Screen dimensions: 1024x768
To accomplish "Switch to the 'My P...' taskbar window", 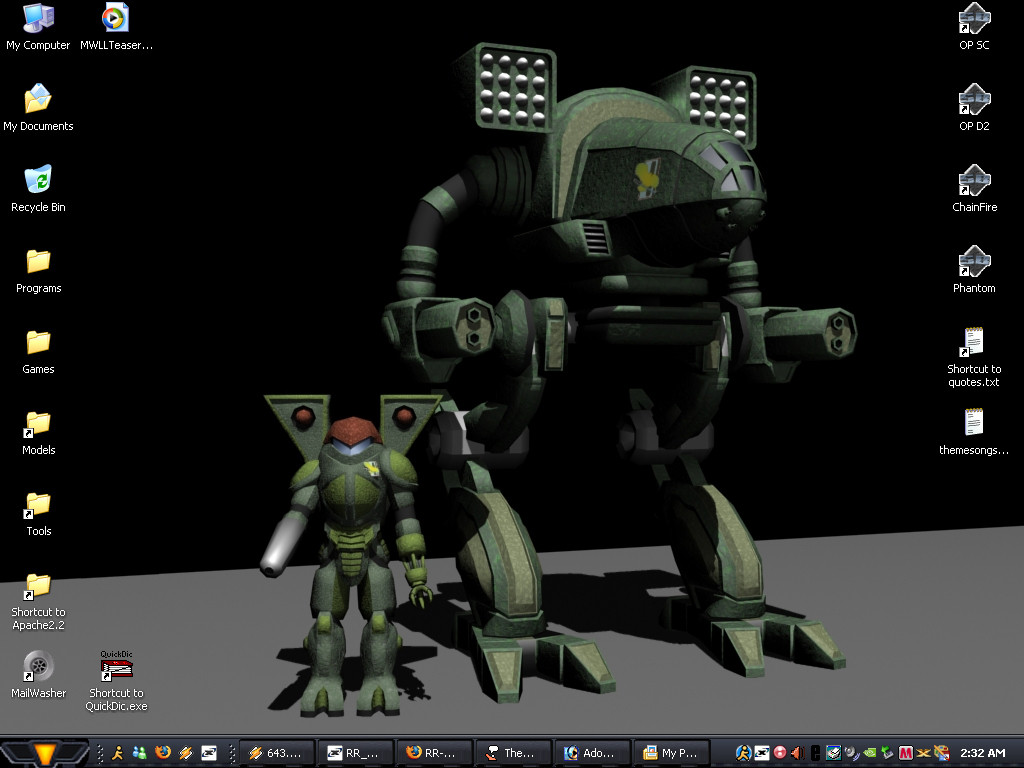I will click(671, 753).
